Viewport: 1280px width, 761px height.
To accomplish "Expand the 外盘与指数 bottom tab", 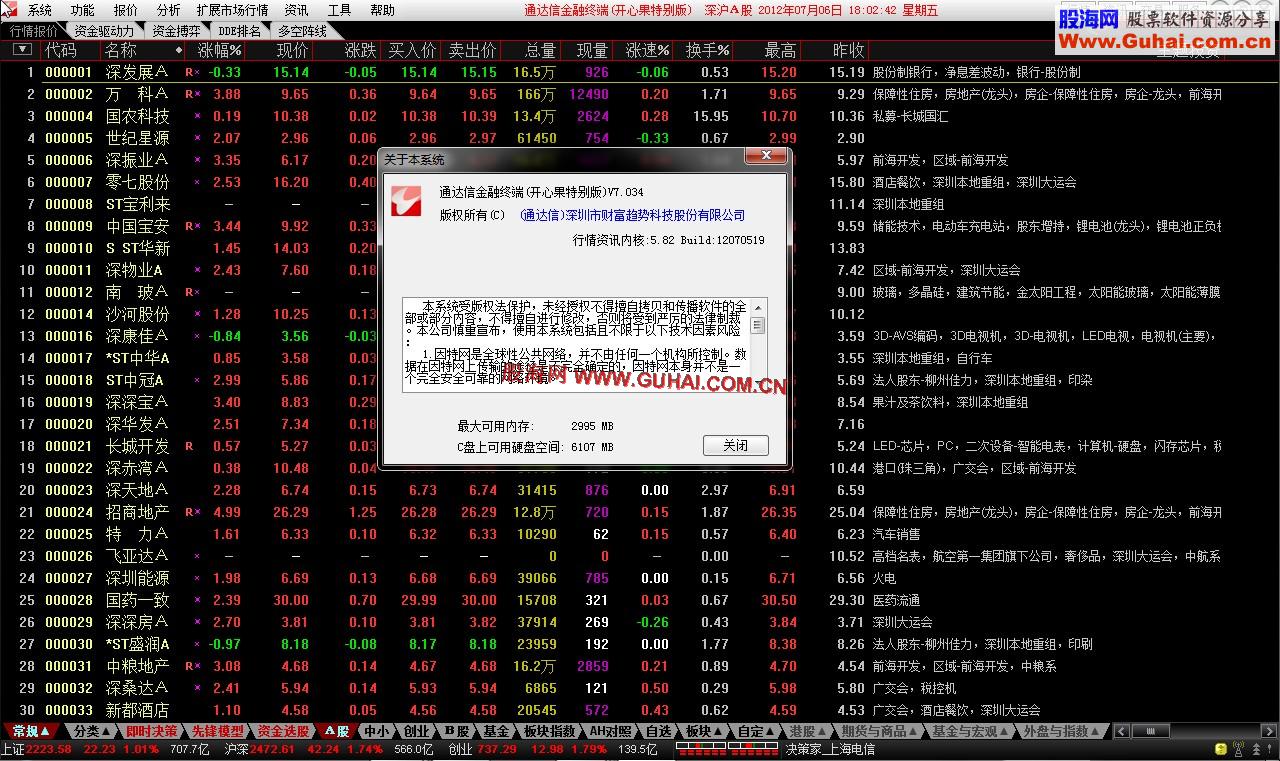I will tap(1062, 732).
